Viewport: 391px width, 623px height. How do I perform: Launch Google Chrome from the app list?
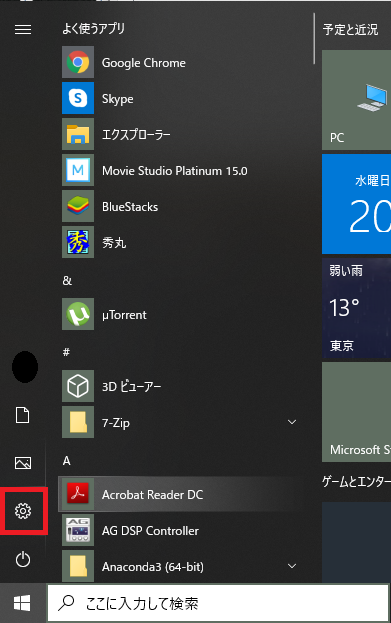point(78,62)
